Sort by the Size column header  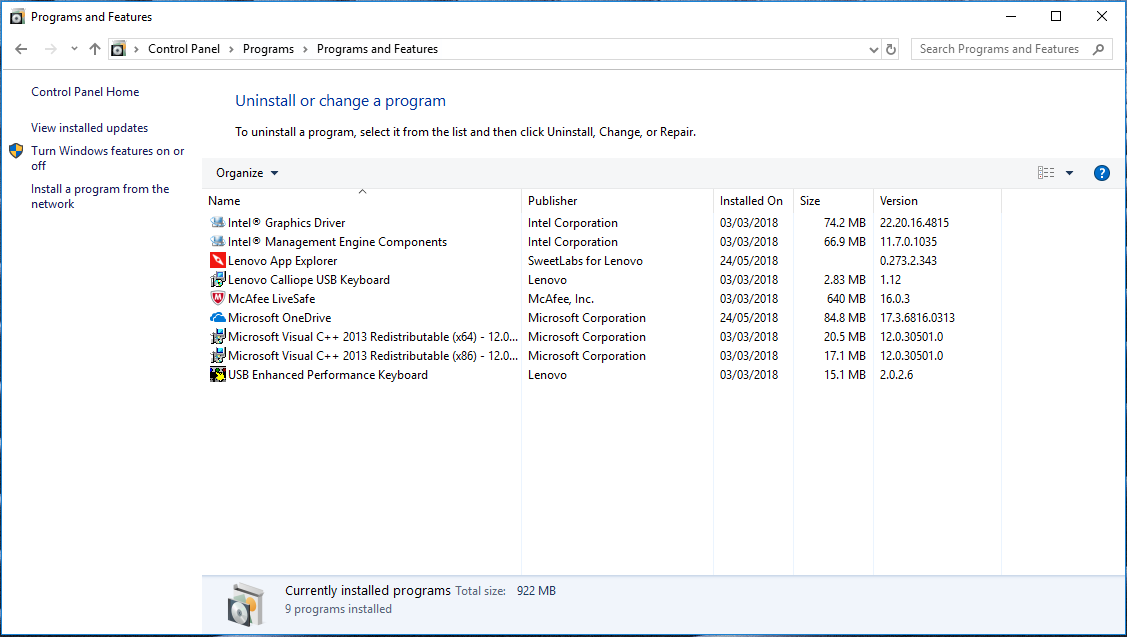[x=833, y=201]
